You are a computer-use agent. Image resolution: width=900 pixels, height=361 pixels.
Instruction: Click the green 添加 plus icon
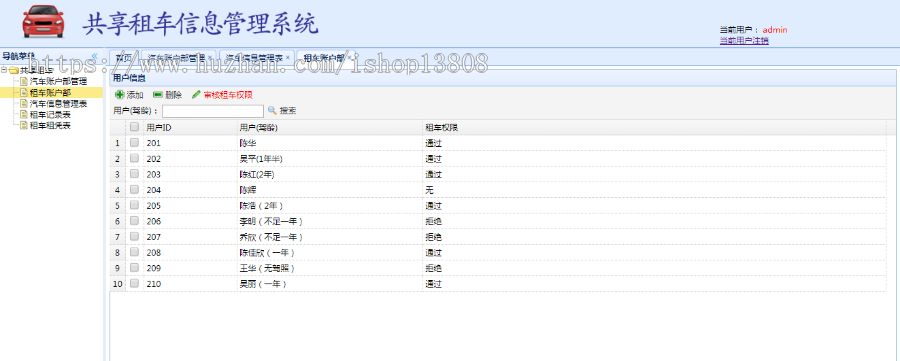point(119,95)
